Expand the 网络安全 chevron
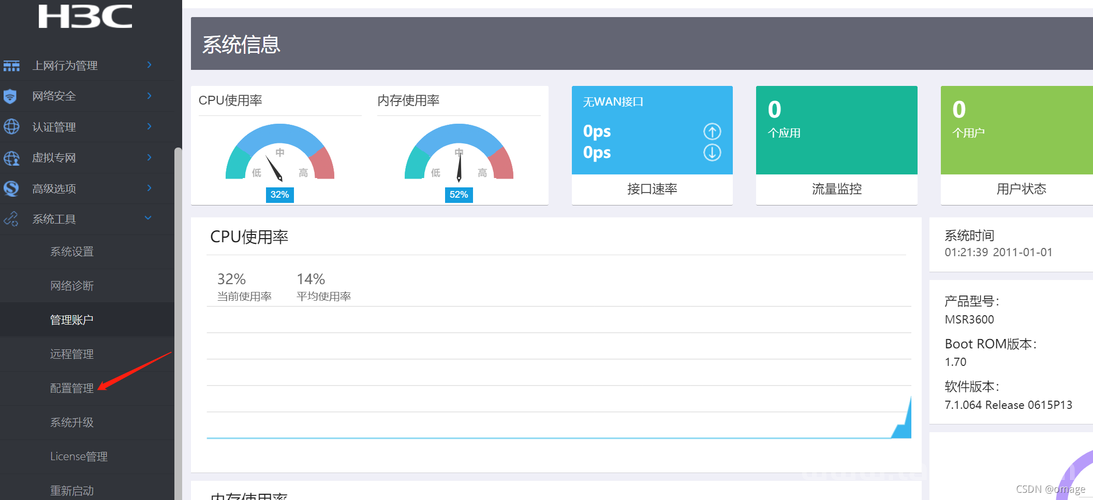The image size is (1093, 500). click(149, 96)
